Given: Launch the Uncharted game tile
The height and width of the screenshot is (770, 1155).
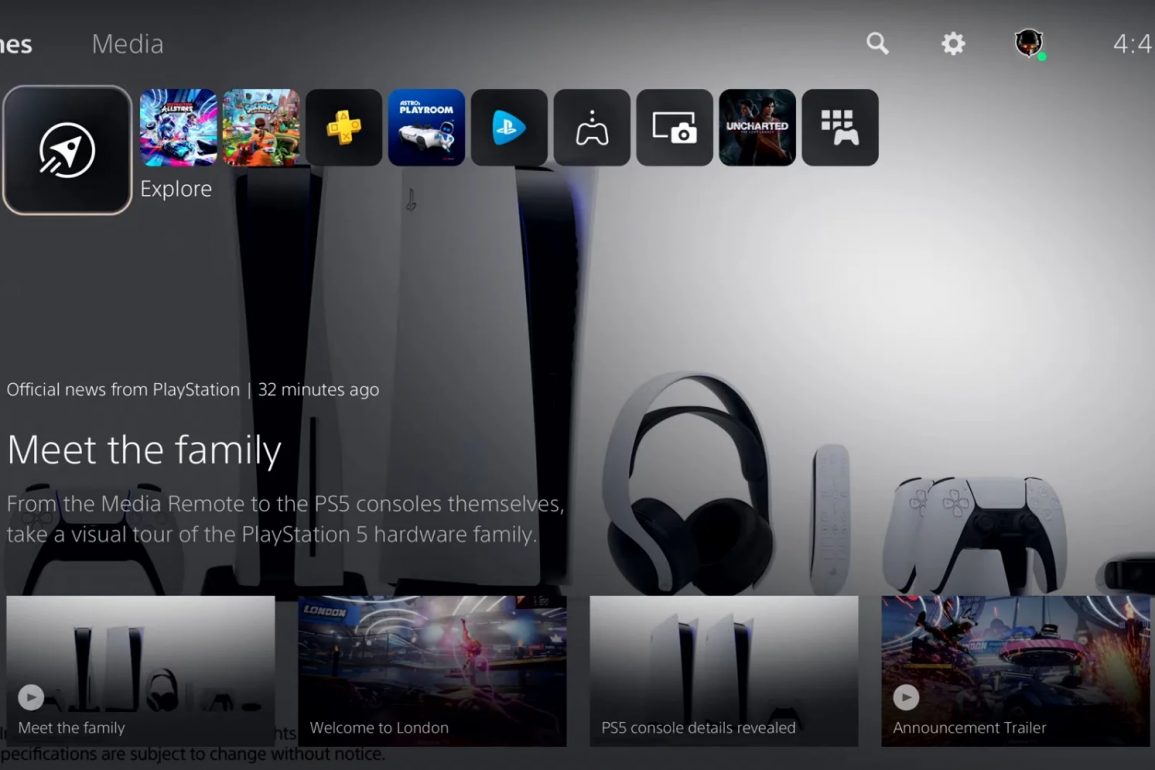Looking at the screenshot, I should click(x=757, y=127).
